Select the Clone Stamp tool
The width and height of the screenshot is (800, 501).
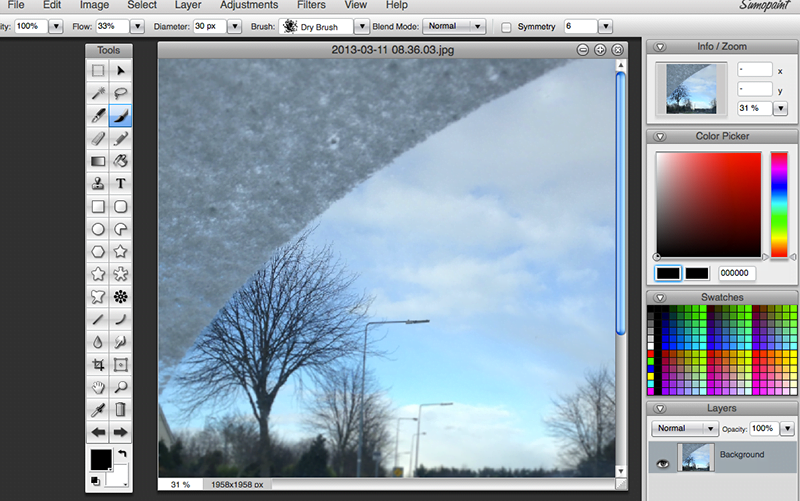98,184
